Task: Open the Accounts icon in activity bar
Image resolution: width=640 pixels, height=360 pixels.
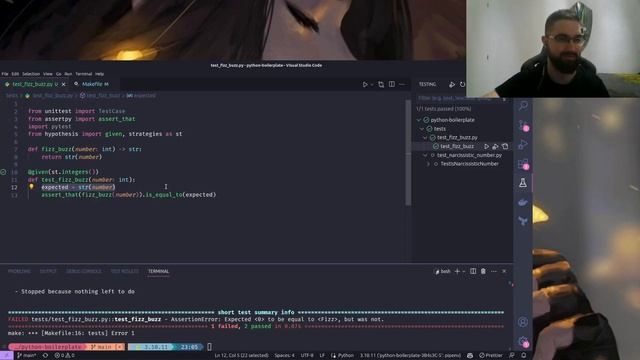Action: click(x=523, y=322)
